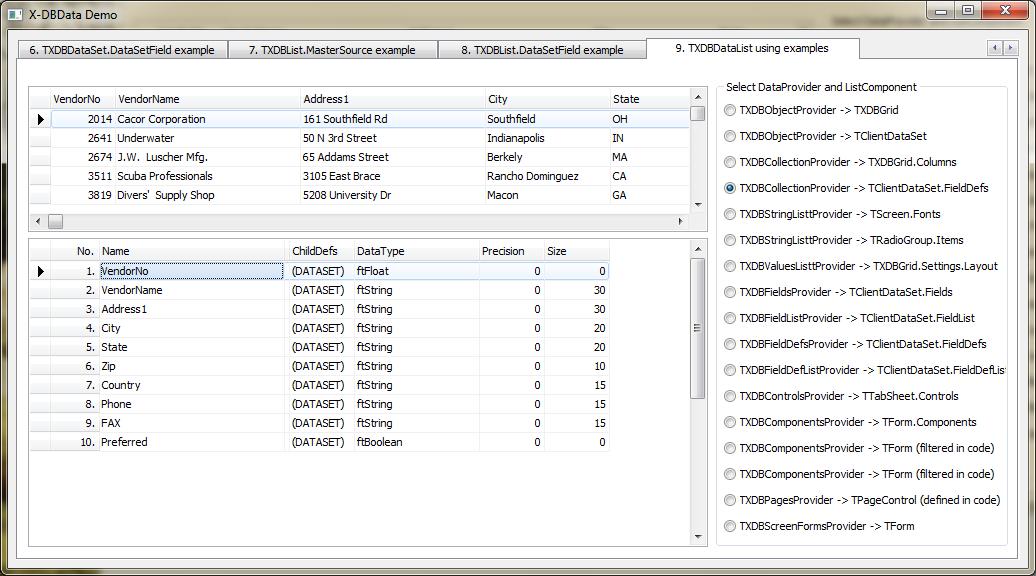Image resolution: width=1036 pixels, height=576 pixels.
Task: Click the up arrow of the vendor grid scrollbar
Action: (697, 96)
